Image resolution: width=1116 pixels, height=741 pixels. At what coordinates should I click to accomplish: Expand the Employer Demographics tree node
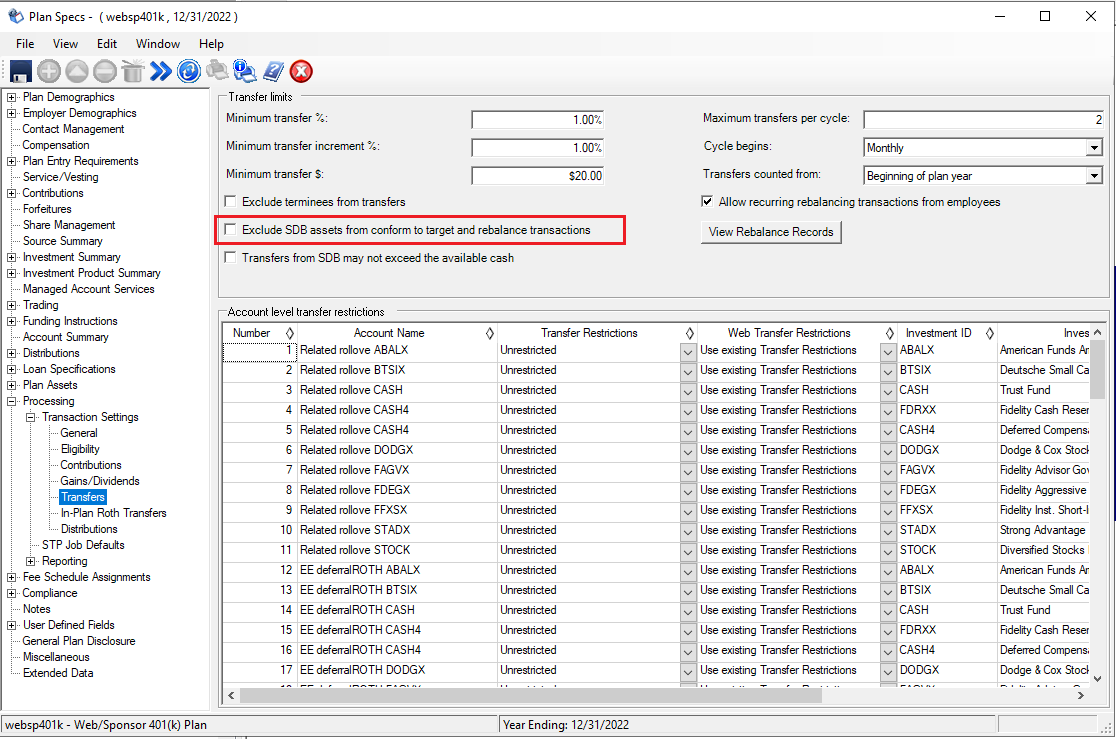pos(11,113)
